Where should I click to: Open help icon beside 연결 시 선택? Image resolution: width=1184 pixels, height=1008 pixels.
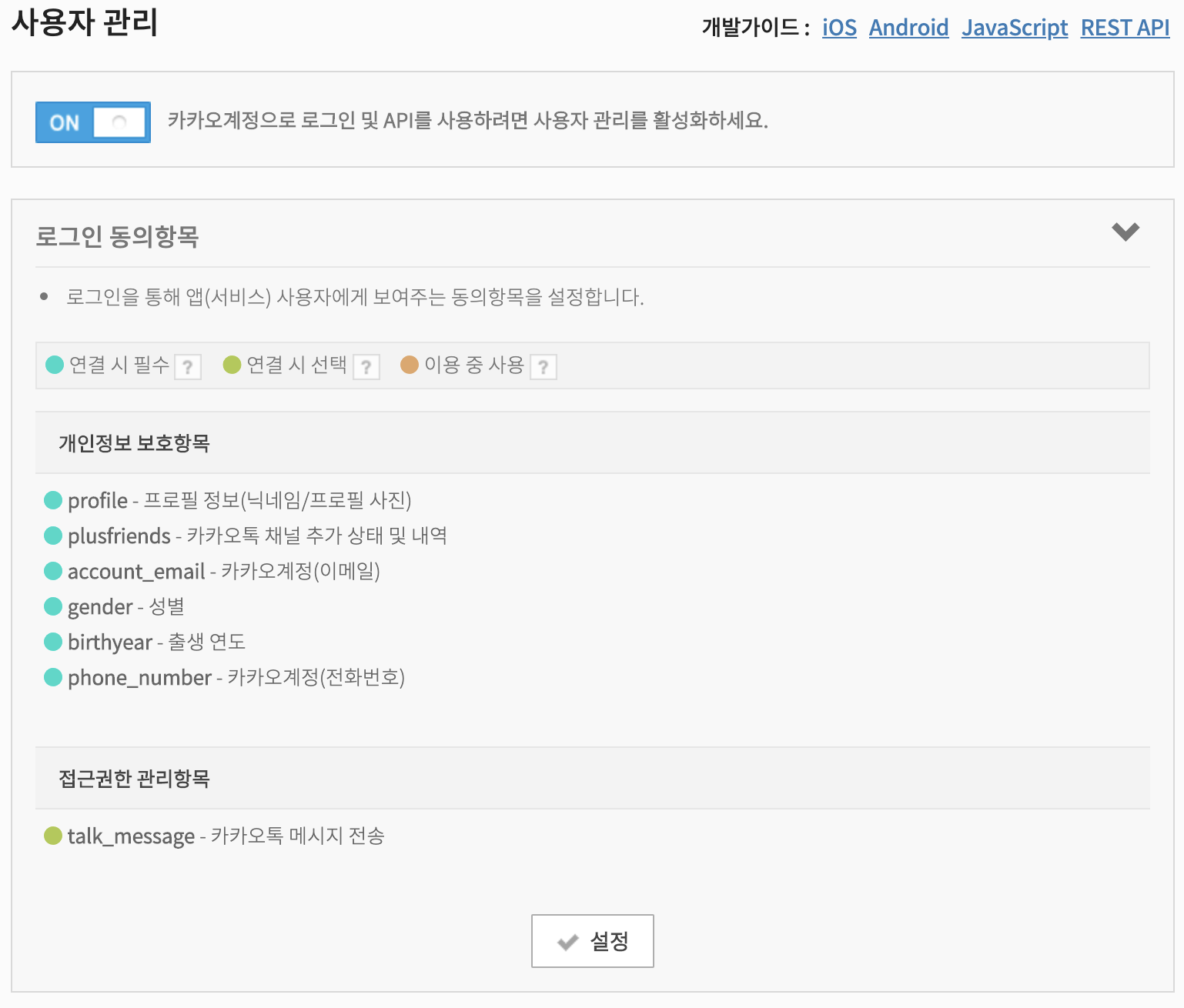pos(366,367)
